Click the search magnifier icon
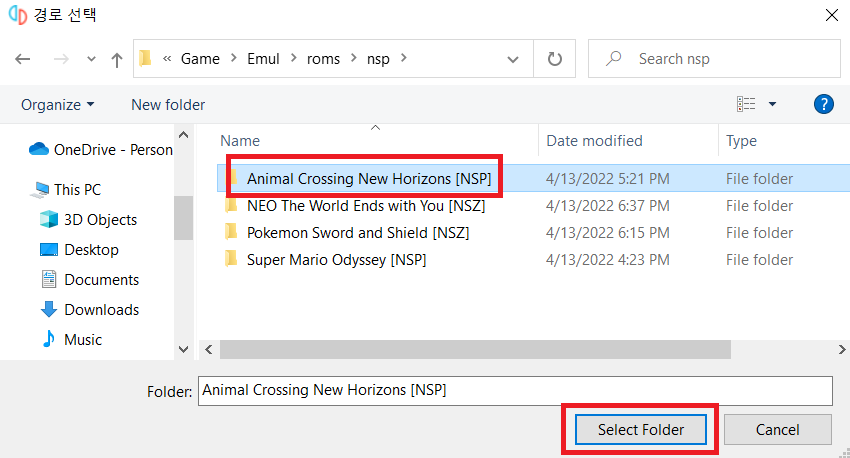Viewport: 850px width, 458px height. (614, 58)
